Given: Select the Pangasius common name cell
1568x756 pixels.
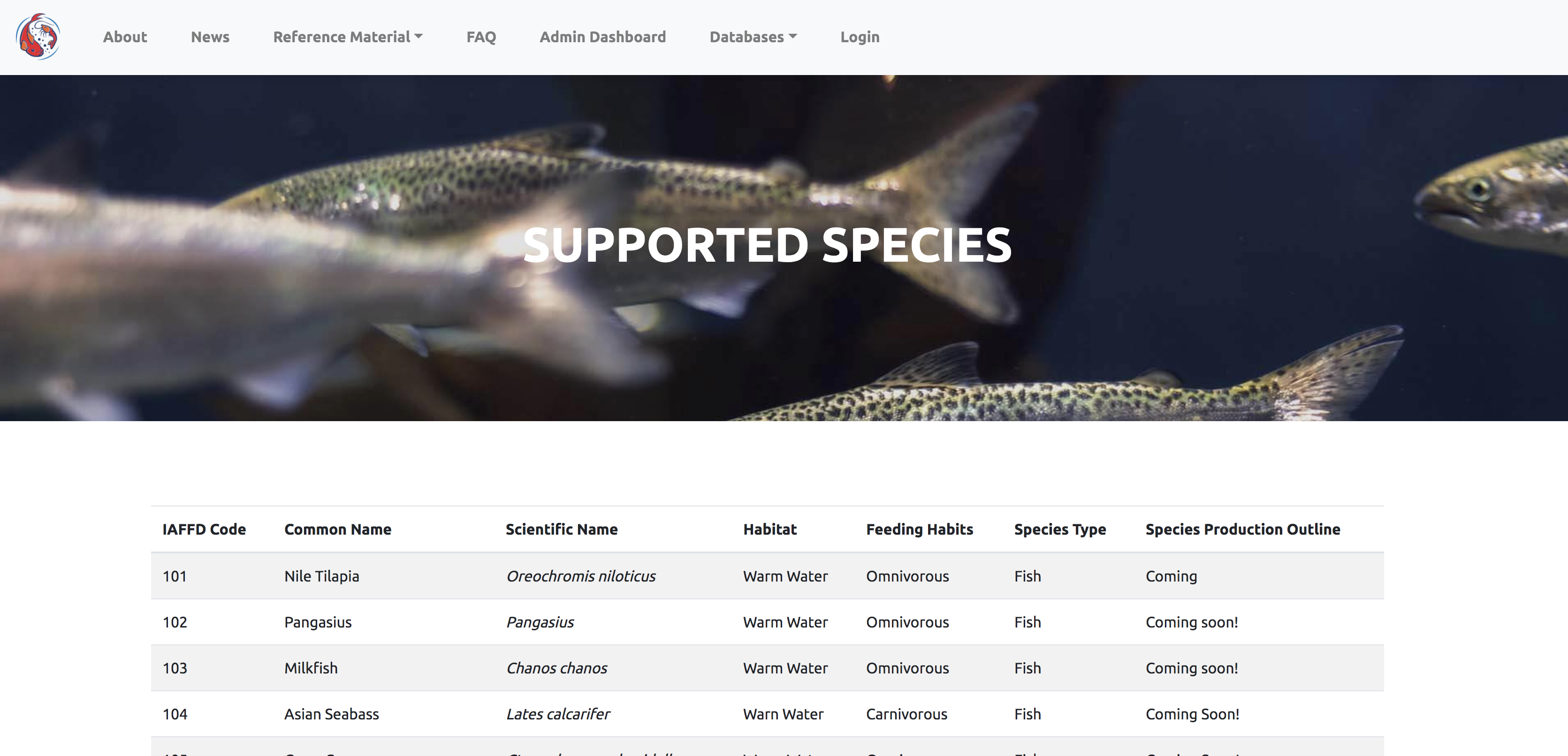Looking at the screenshot, I should point(318,622).
